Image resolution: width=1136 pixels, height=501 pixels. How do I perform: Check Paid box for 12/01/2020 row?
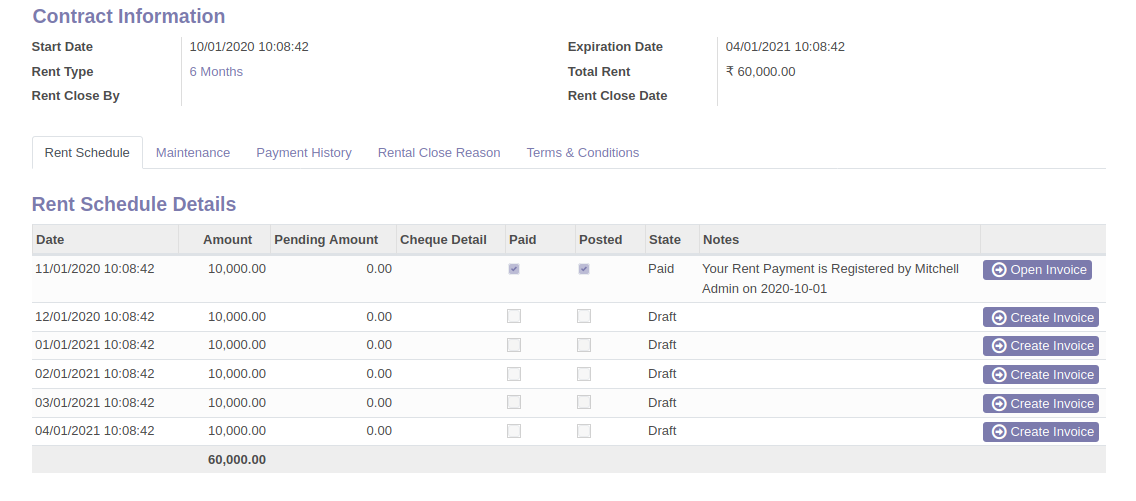coord(514,316)
